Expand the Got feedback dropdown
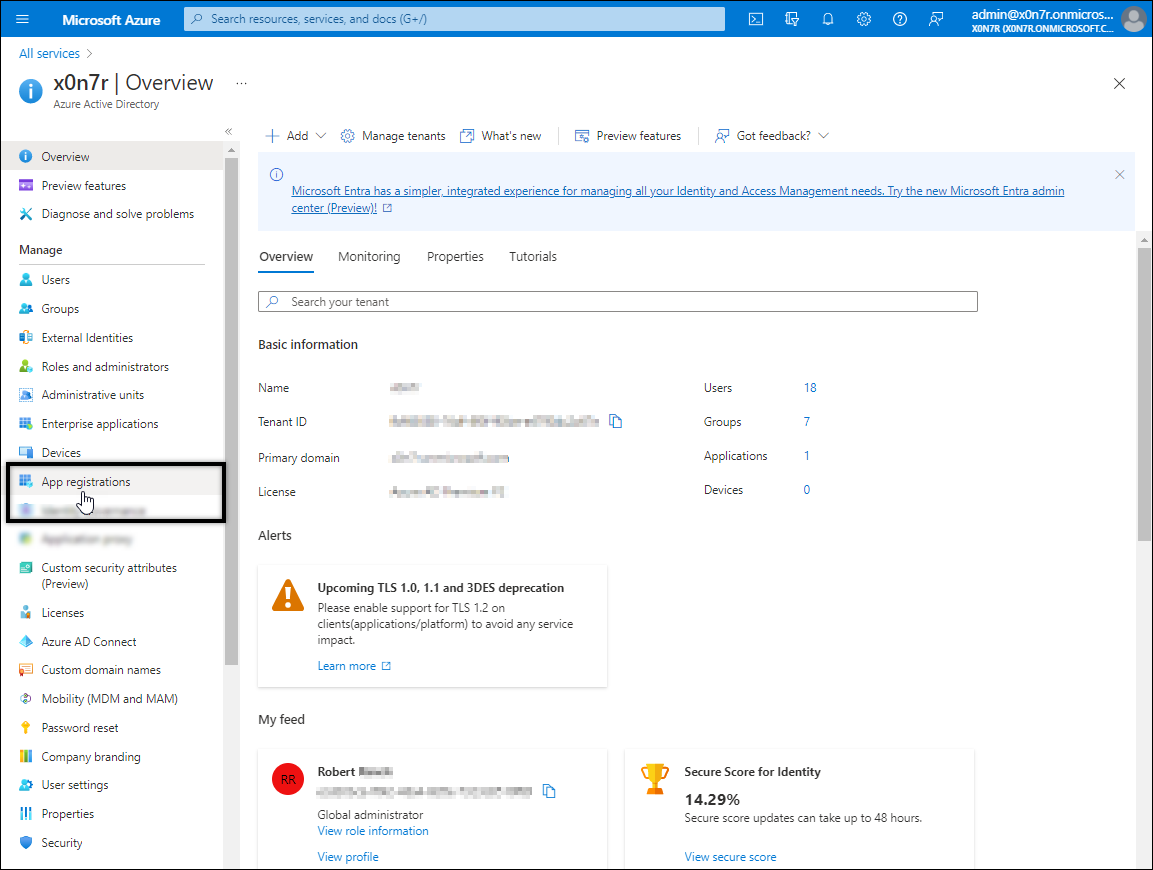The width and height of the screenshot is (1153, 870). 772,136
